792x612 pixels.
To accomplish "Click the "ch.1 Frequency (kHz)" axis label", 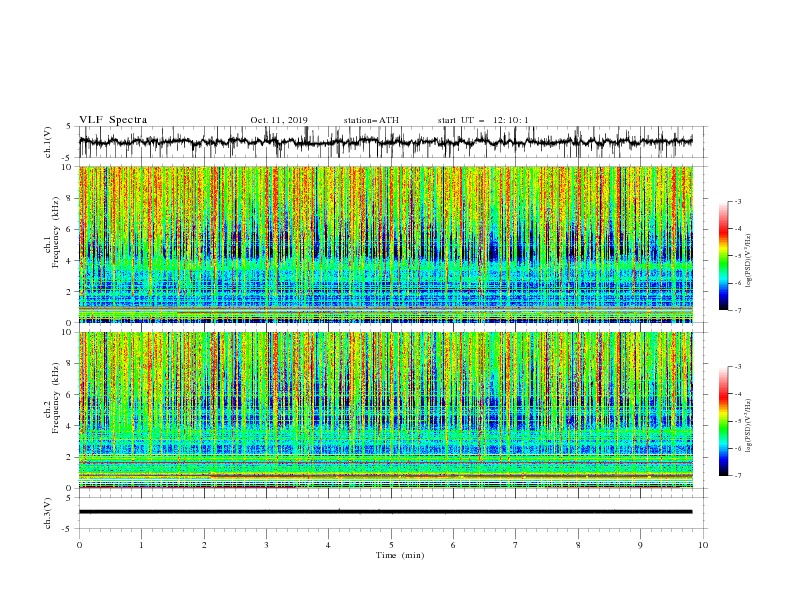I will point(52,231).
